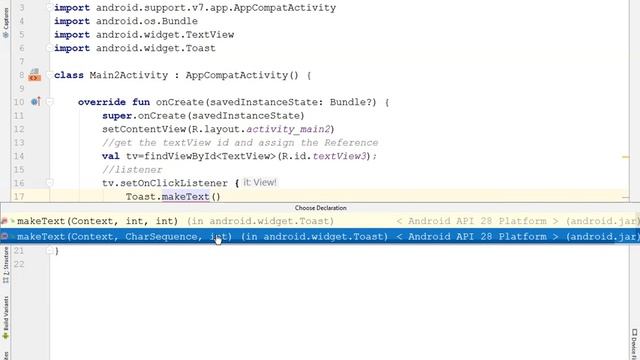Click the fold end marker on line 6
The height and width of the screenshot is (360, 640).
pyautogui.click(x=49, y=48)
